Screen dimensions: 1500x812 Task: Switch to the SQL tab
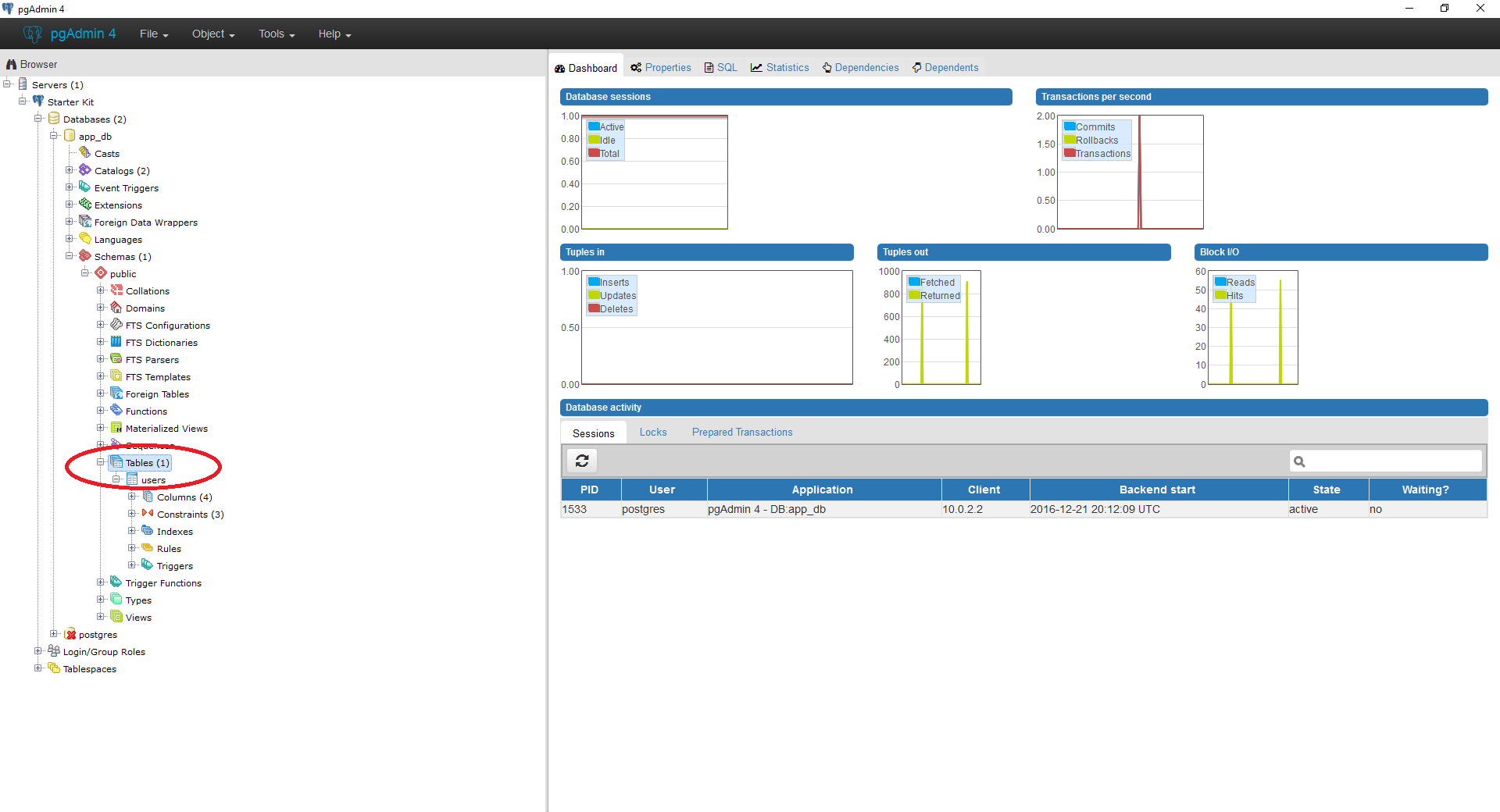pos(720,68)
